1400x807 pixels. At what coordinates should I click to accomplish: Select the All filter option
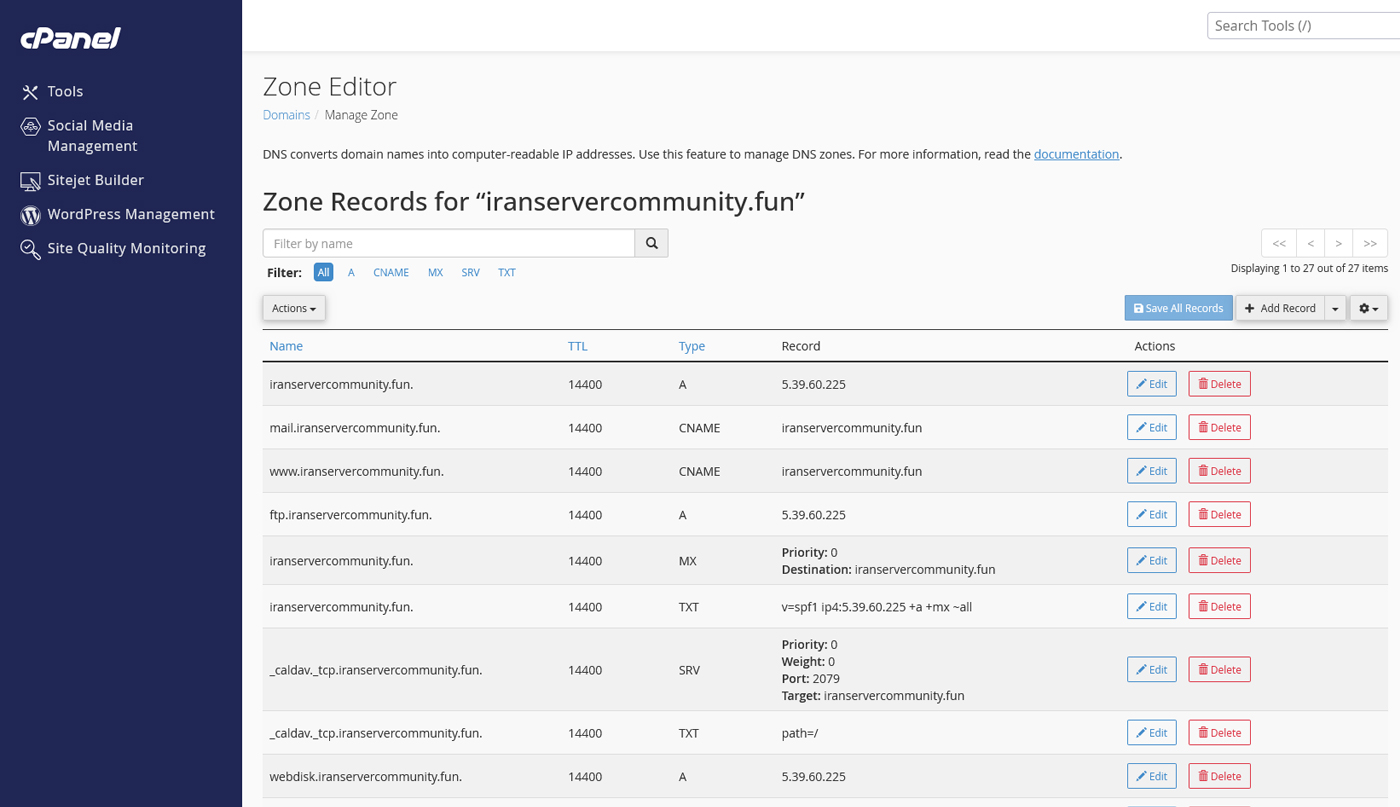pyautogui.click(x=323, y=272)
